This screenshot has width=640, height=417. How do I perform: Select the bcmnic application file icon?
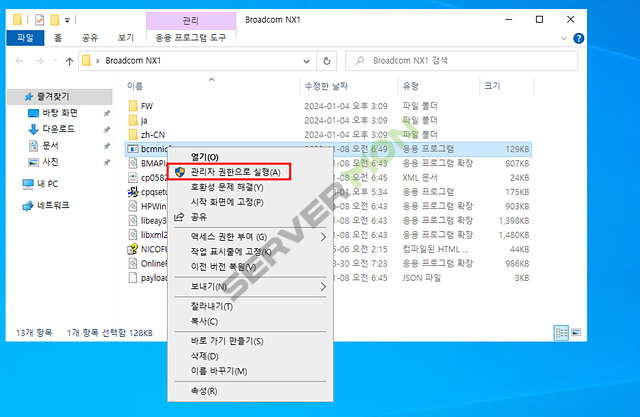pyautogui.click(x=133, y=149)
